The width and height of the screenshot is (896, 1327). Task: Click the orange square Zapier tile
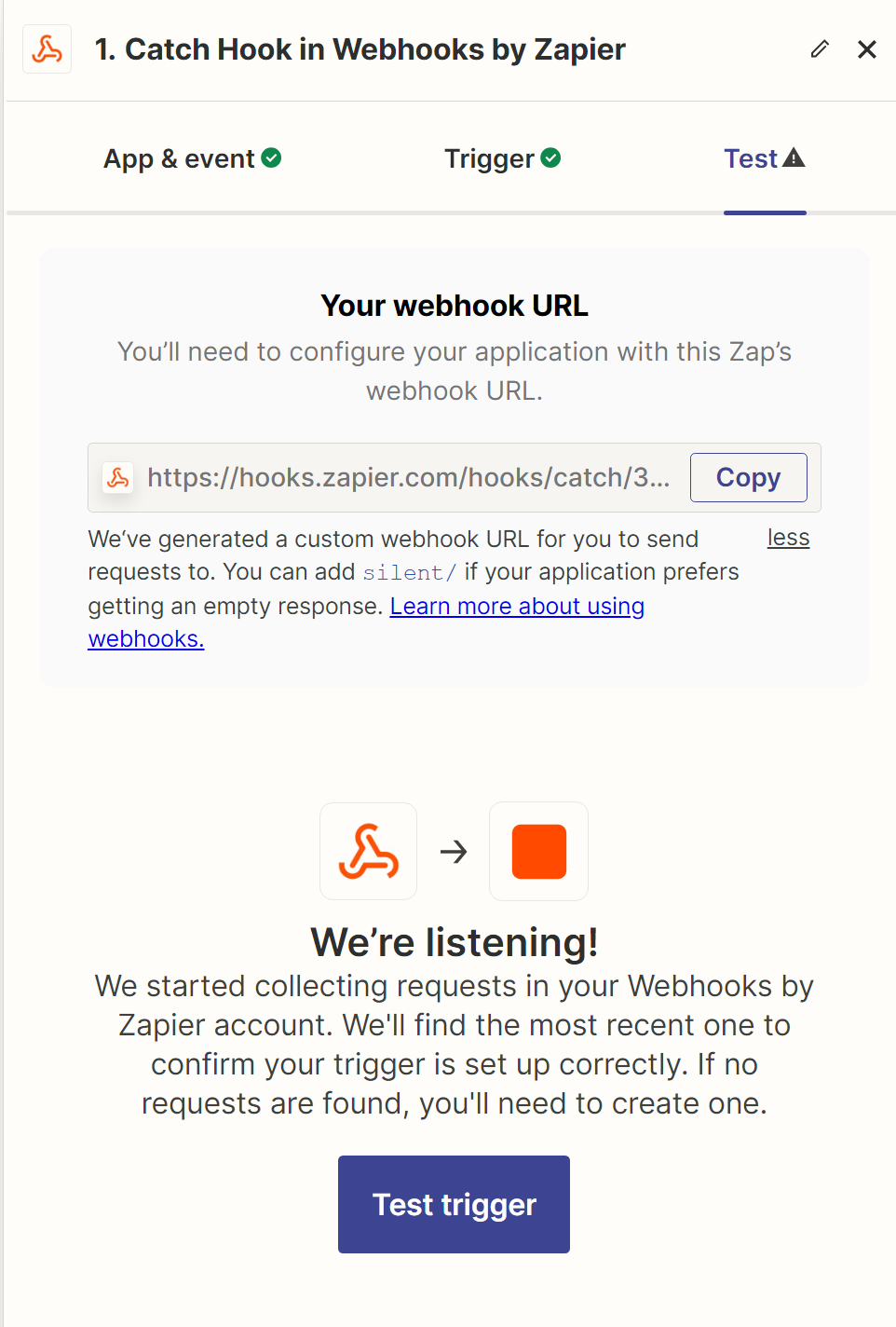539,851
